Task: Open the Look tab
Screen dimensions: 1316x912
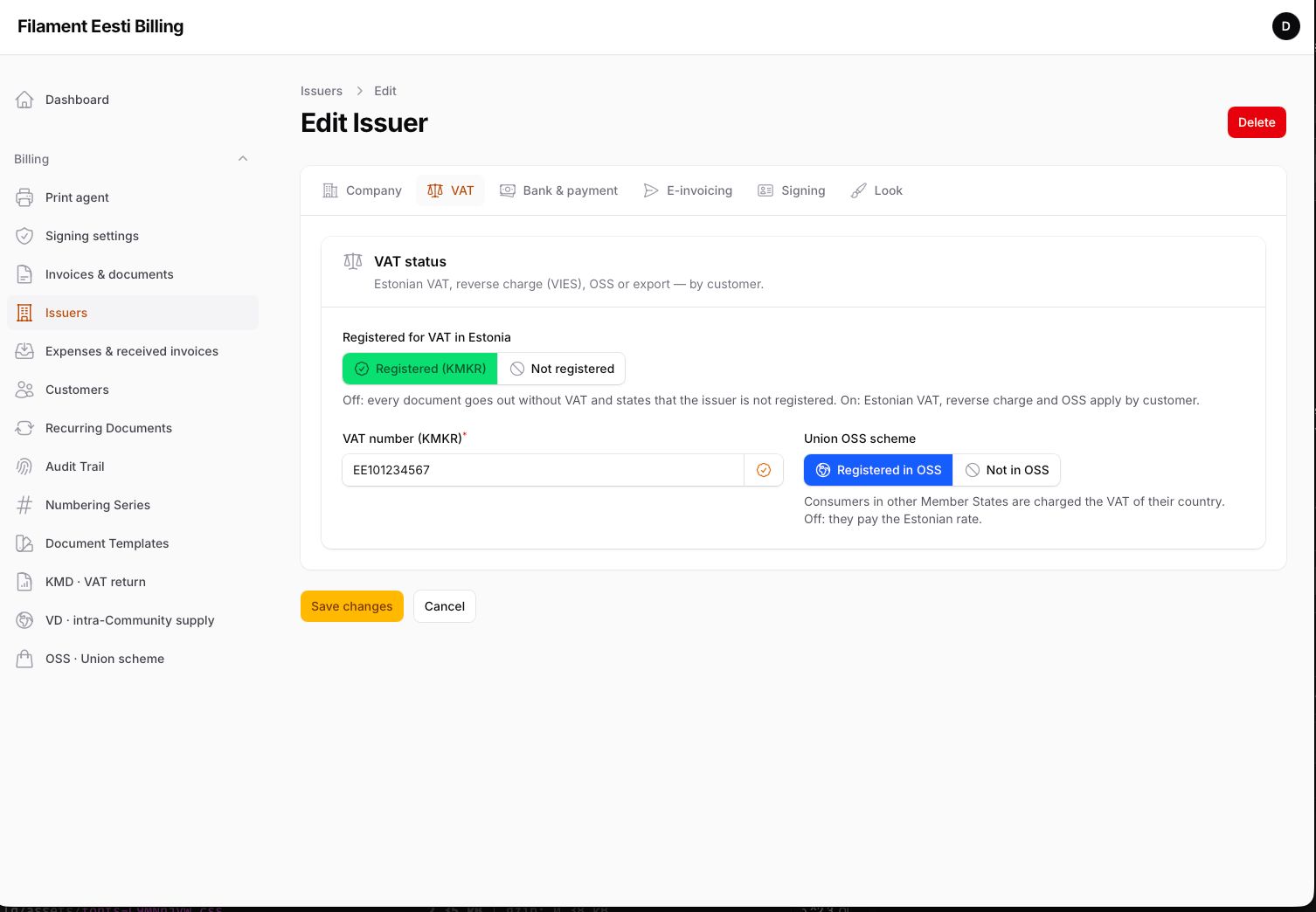Action: click(876, 190)
